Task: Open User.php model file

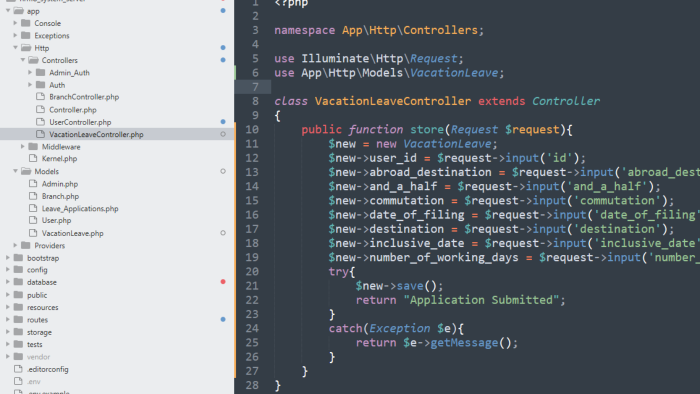Action: pos(56,220)
